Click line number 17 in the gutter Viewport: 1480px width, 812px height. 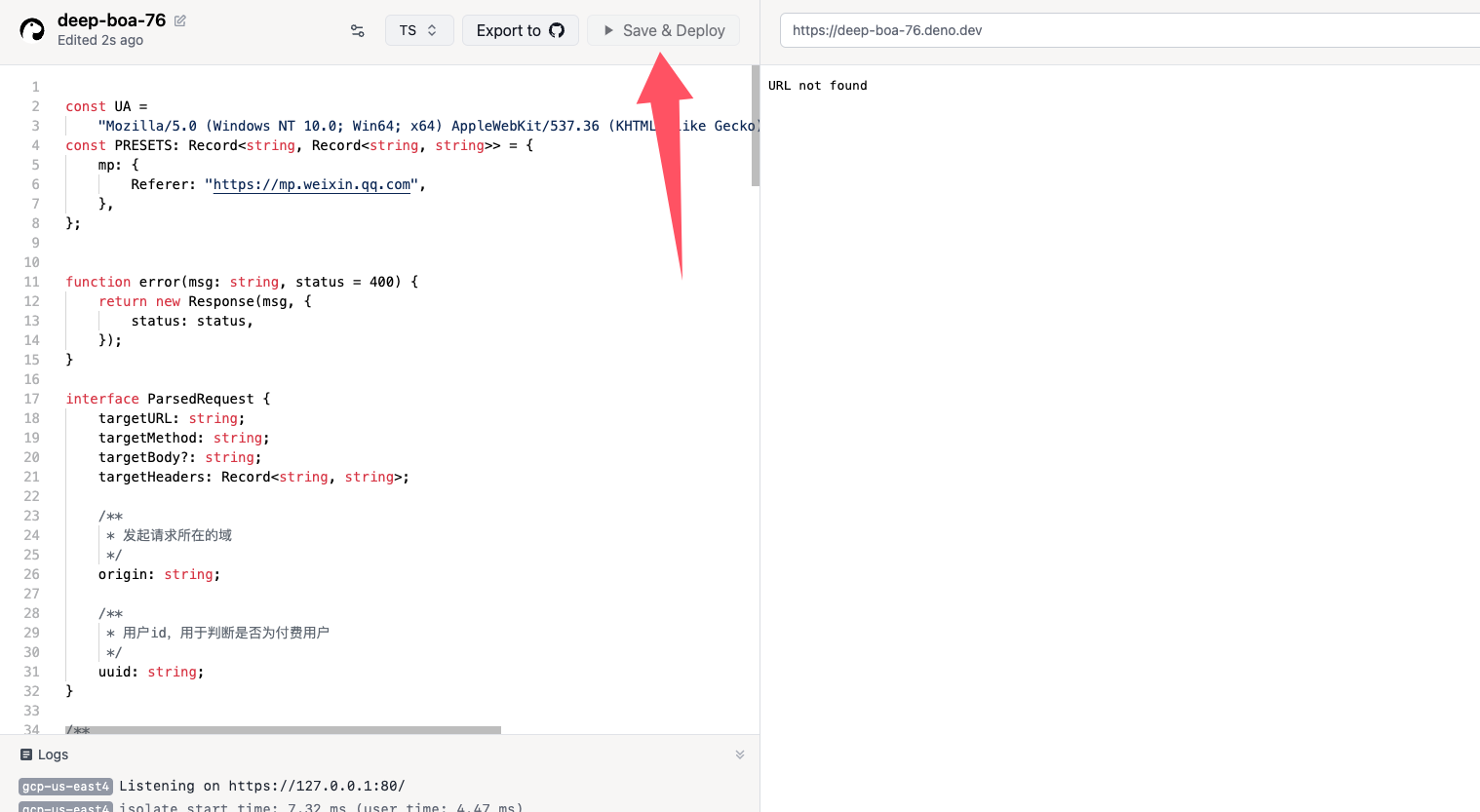[x=32, y=399]
